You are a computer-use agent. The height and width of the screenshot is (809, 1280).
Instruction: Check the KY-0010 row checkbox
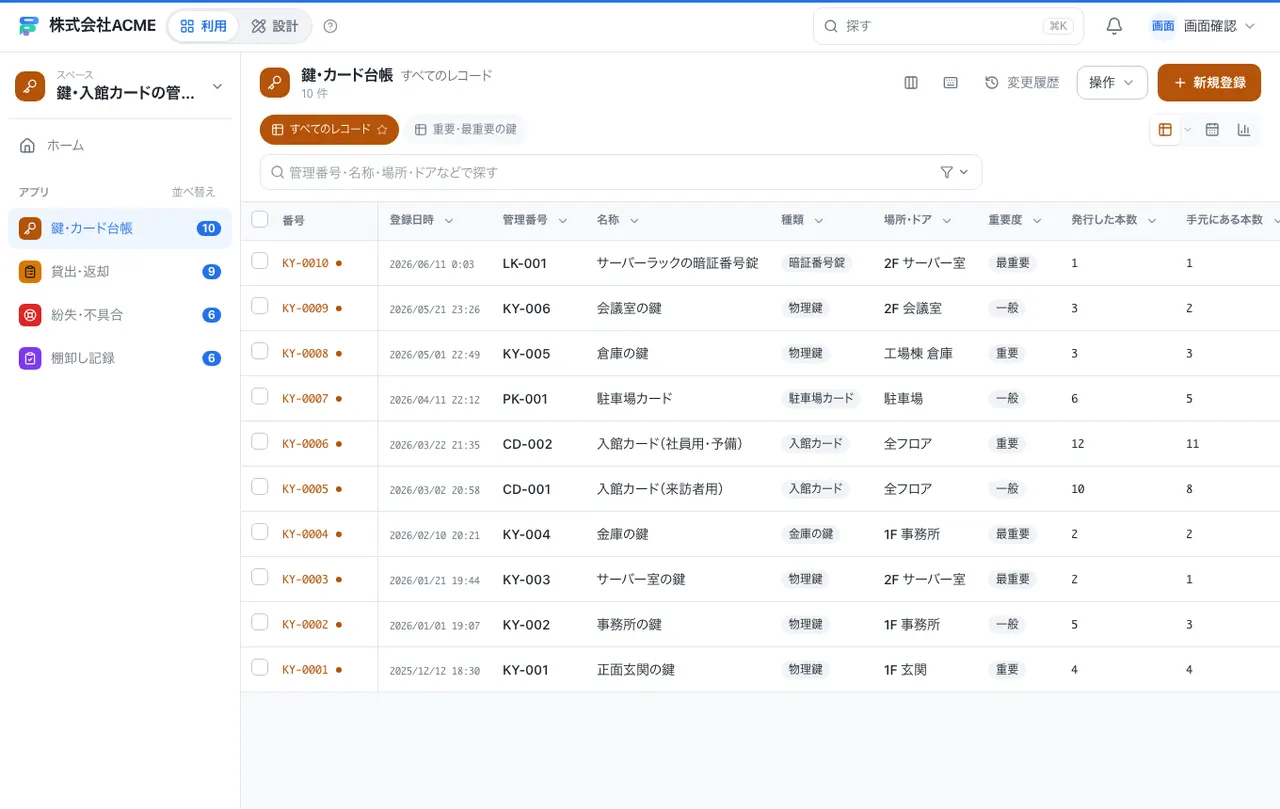point(260,261)
